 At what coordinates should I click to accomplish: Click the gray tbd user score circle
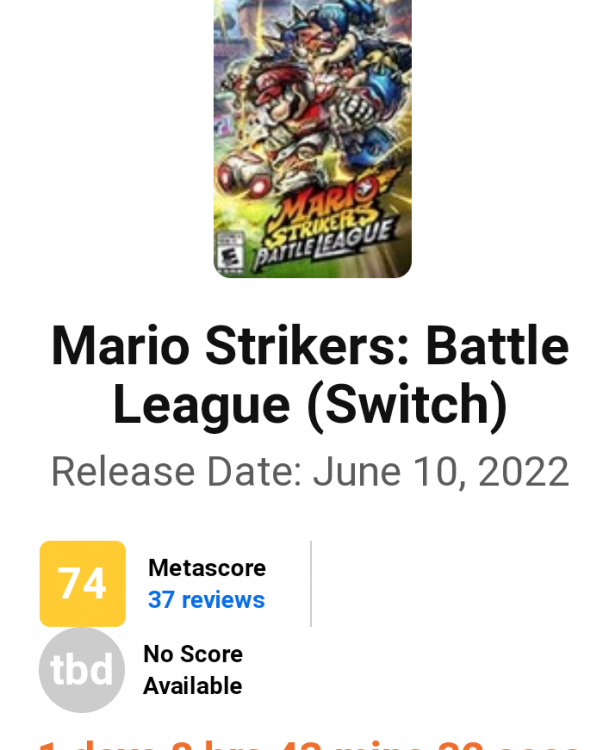coord(82,669)
